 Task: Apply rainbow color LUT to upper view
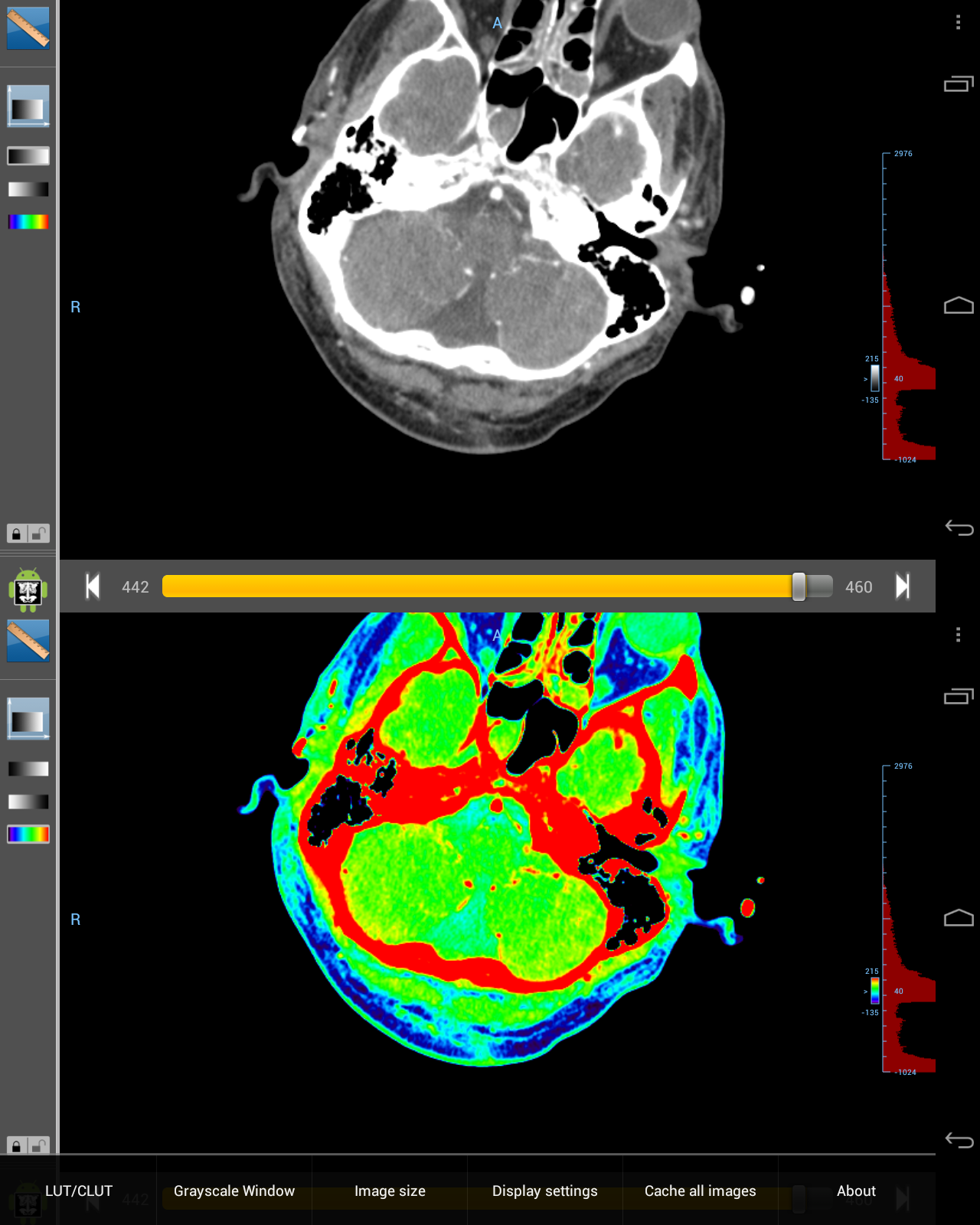(x=28, y=222)
